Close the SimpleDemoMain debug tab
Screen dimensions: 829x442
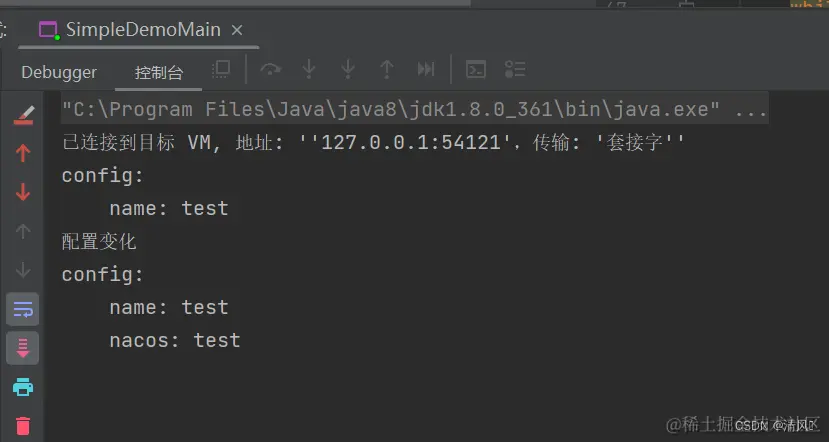pyautogui.click(x=237, y=30)
